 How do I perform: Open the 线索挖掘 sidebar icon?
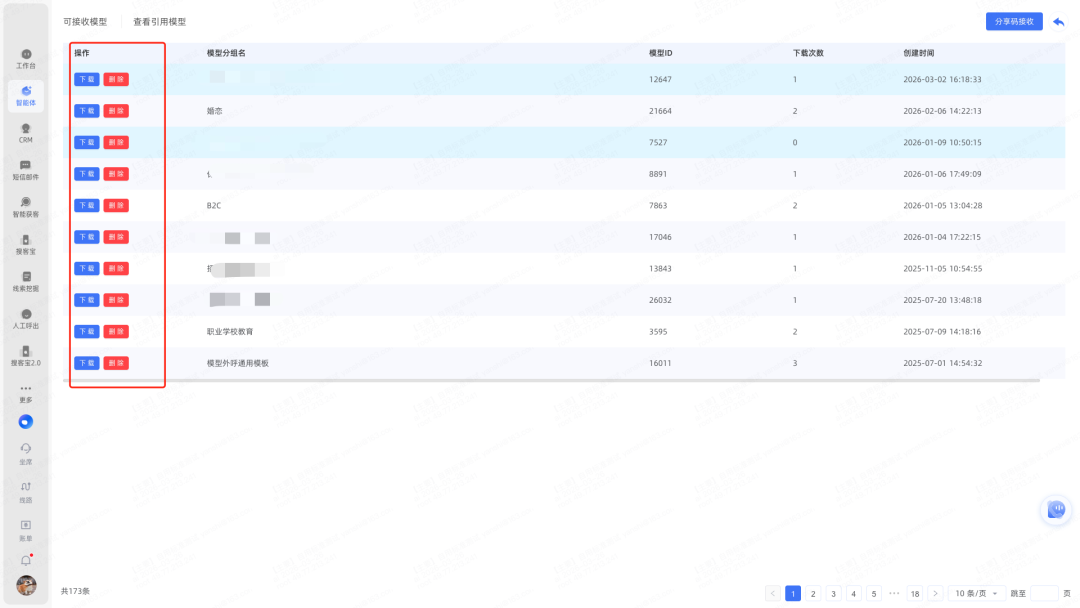click(x=26, y=281)
